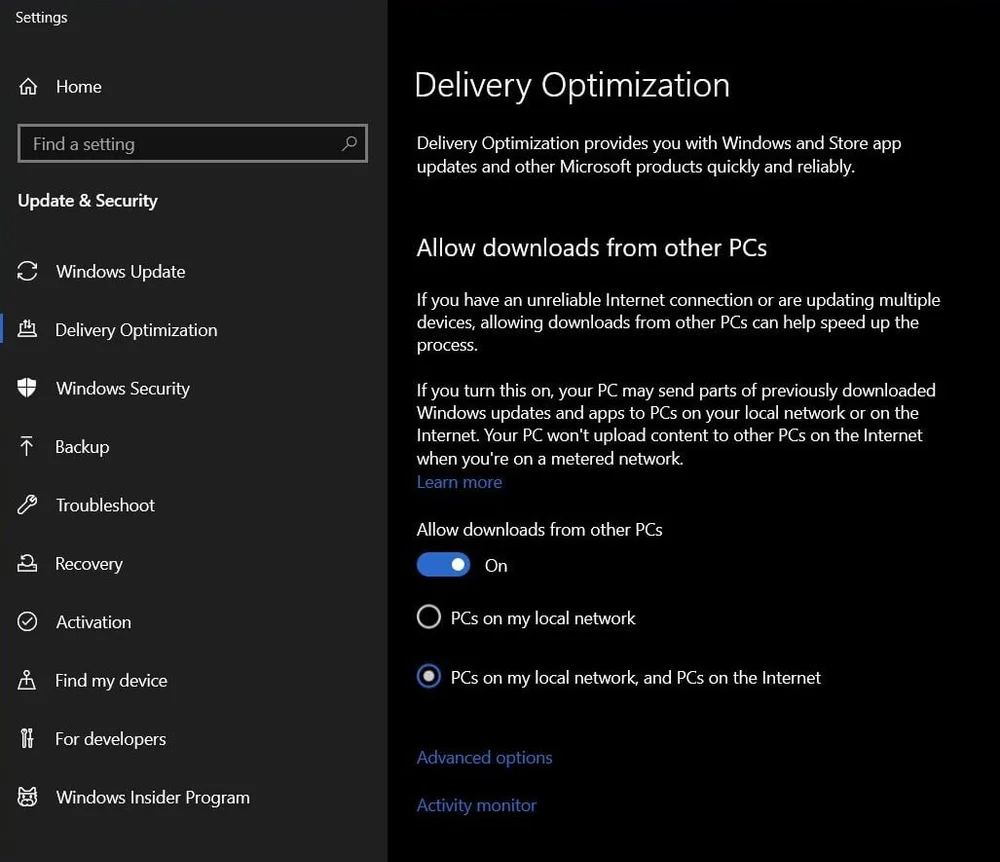
Task: Open Advanced options
Action: click(484, 757)
